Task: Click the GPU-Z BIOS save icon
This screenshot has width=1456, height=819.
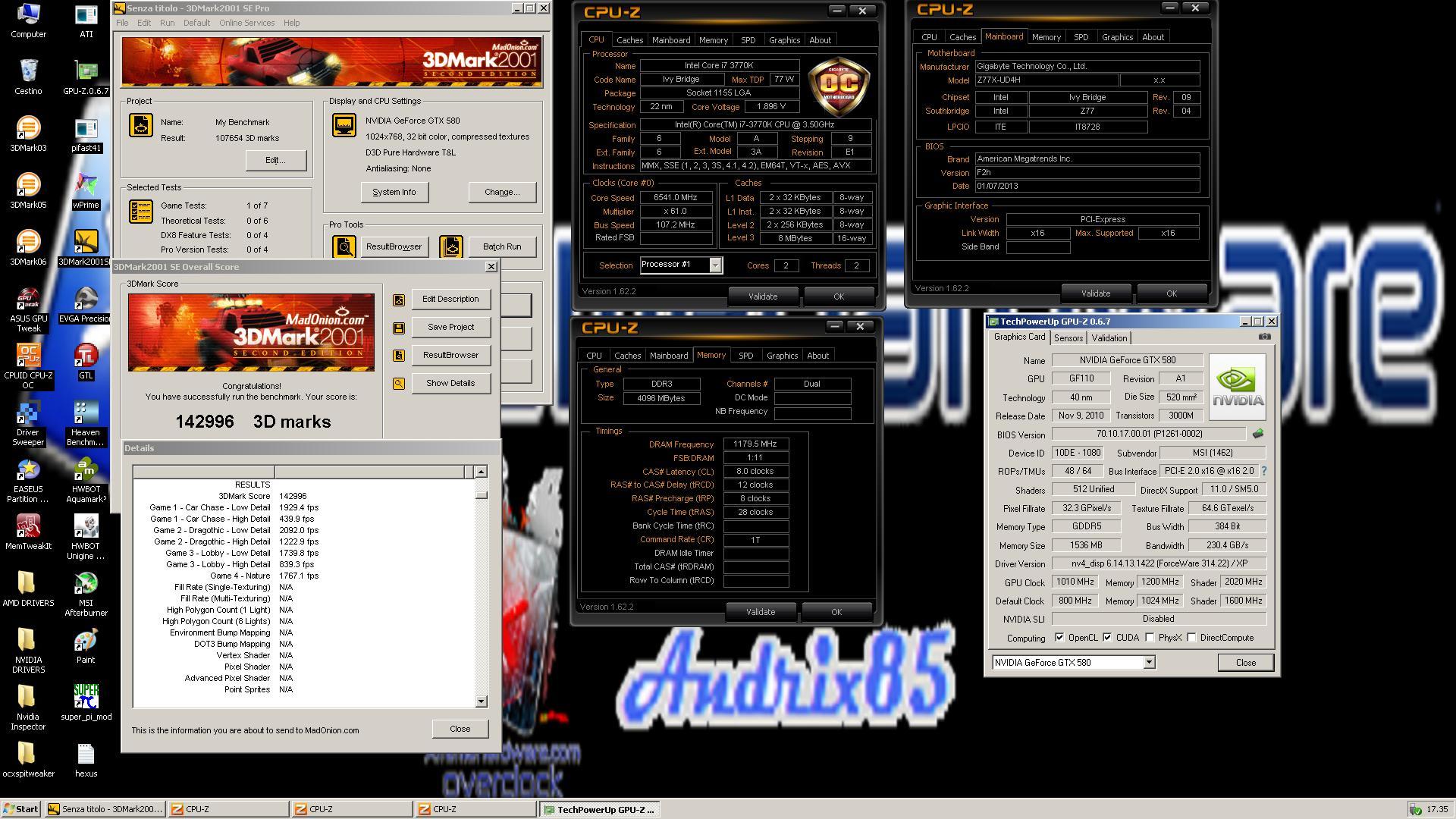Action: pyautogui.click(x=1257, y=434)
